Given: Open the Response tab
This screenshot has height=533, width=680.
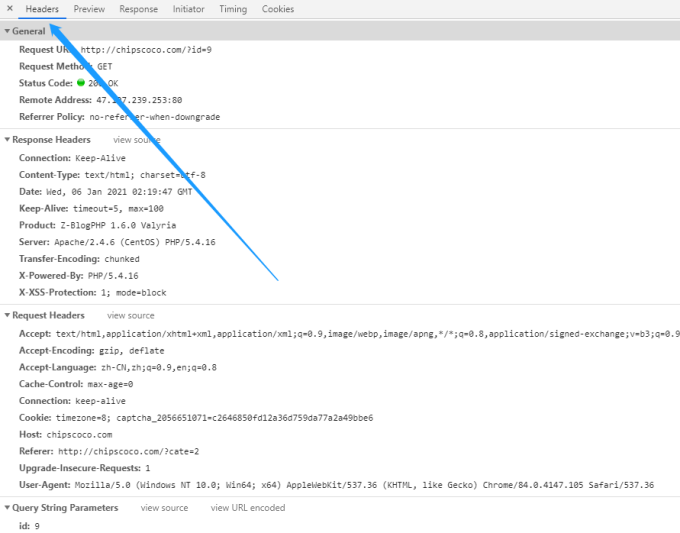Looking at the screenshot, I should click(x=138, y=9).
